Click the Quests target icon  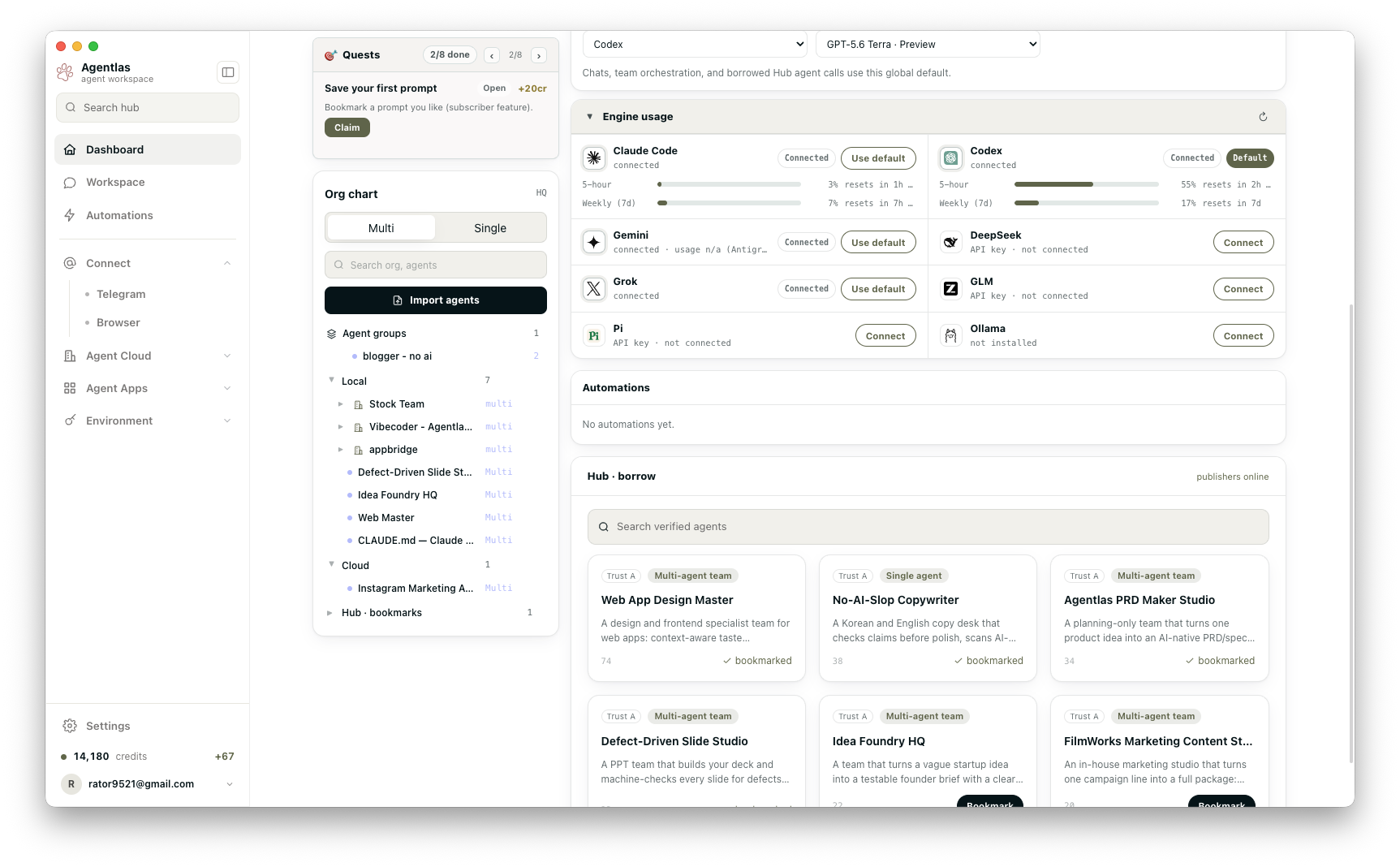(330, 55)
